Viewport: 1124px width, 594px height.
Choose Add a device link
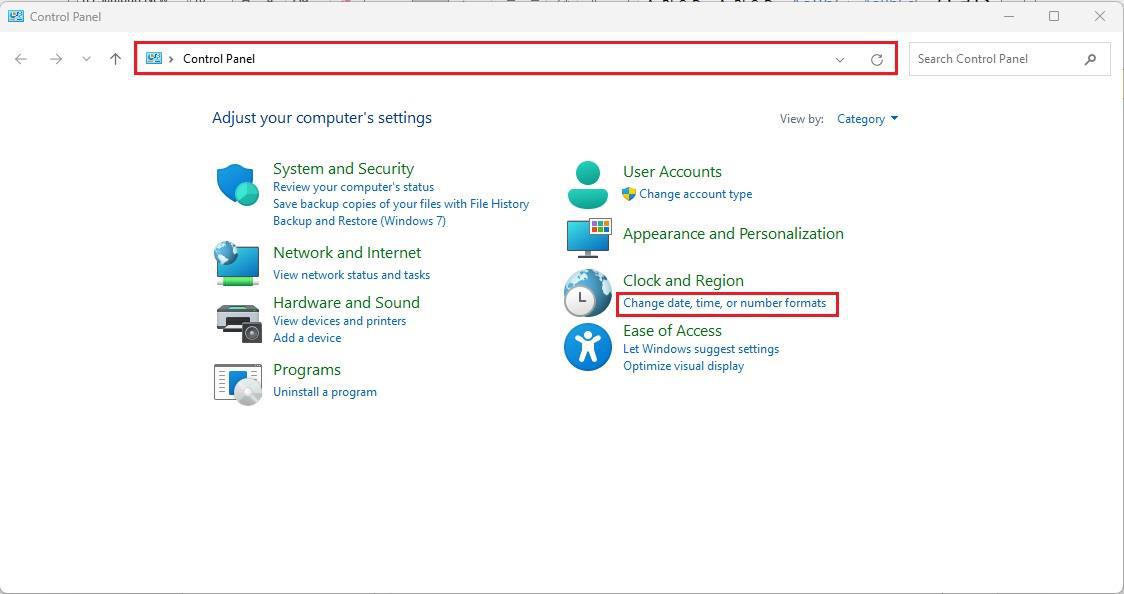307,337
